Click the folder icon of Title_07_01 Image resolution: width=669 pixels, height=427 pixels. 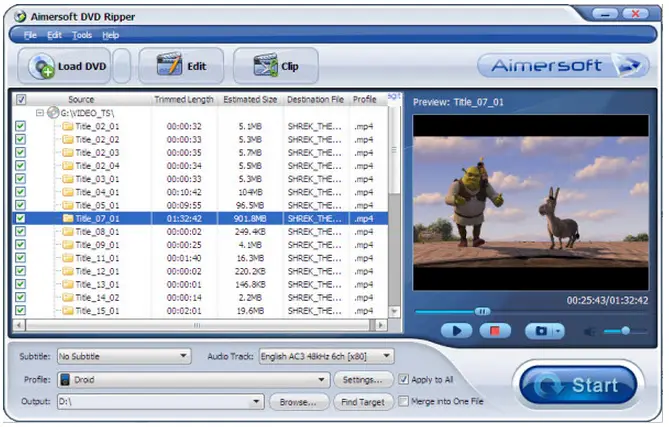68,218
